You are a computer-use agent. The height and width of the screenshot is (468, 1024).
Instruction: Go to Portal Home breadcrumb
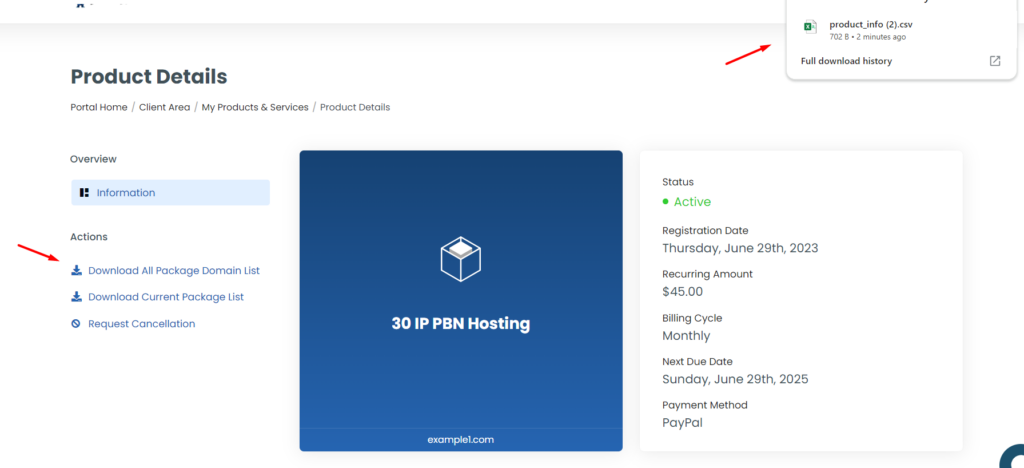point(99,107)
